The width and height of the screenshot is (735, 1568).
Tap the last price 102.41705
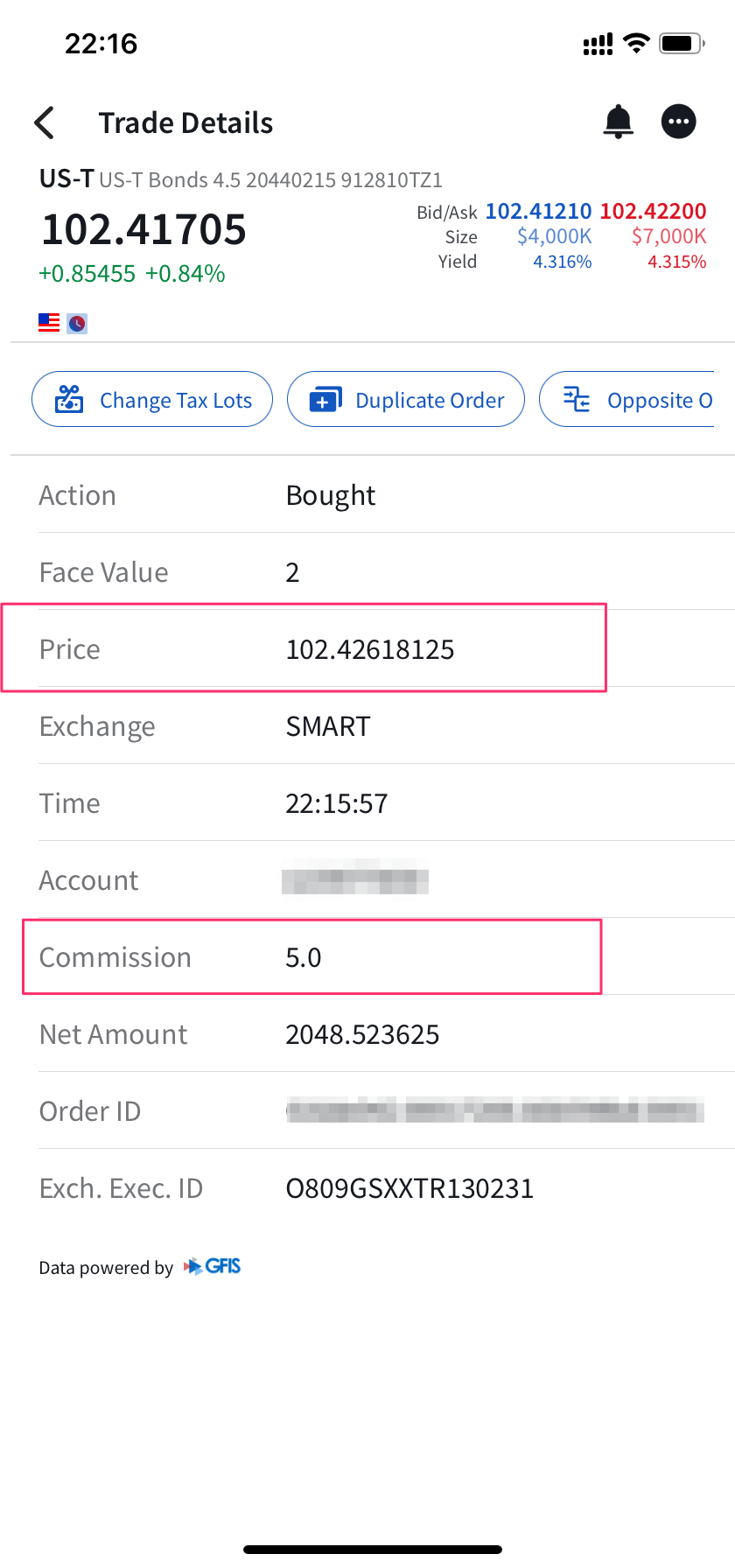(144, 230)
